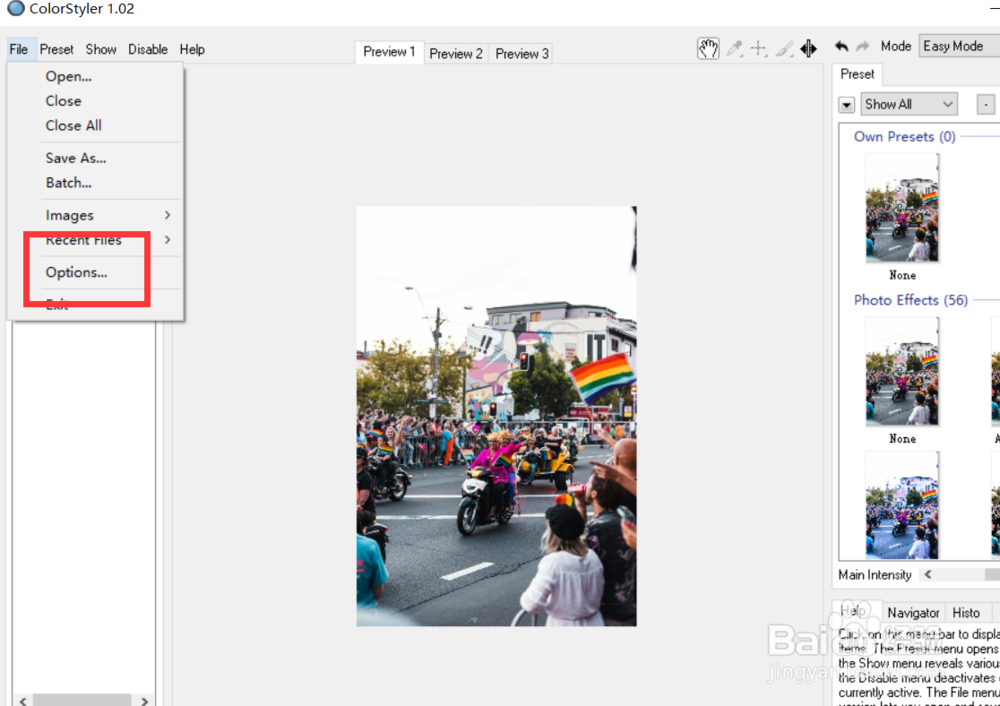Screen dimensions: 1000x706
Task: Choose Close All from File menu
Action: [73, 126]
